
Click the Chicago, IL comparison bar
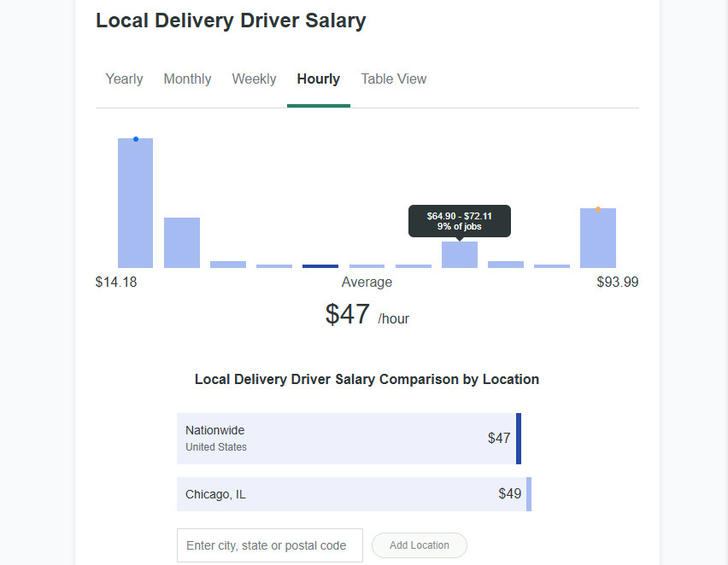click(354, 494)
